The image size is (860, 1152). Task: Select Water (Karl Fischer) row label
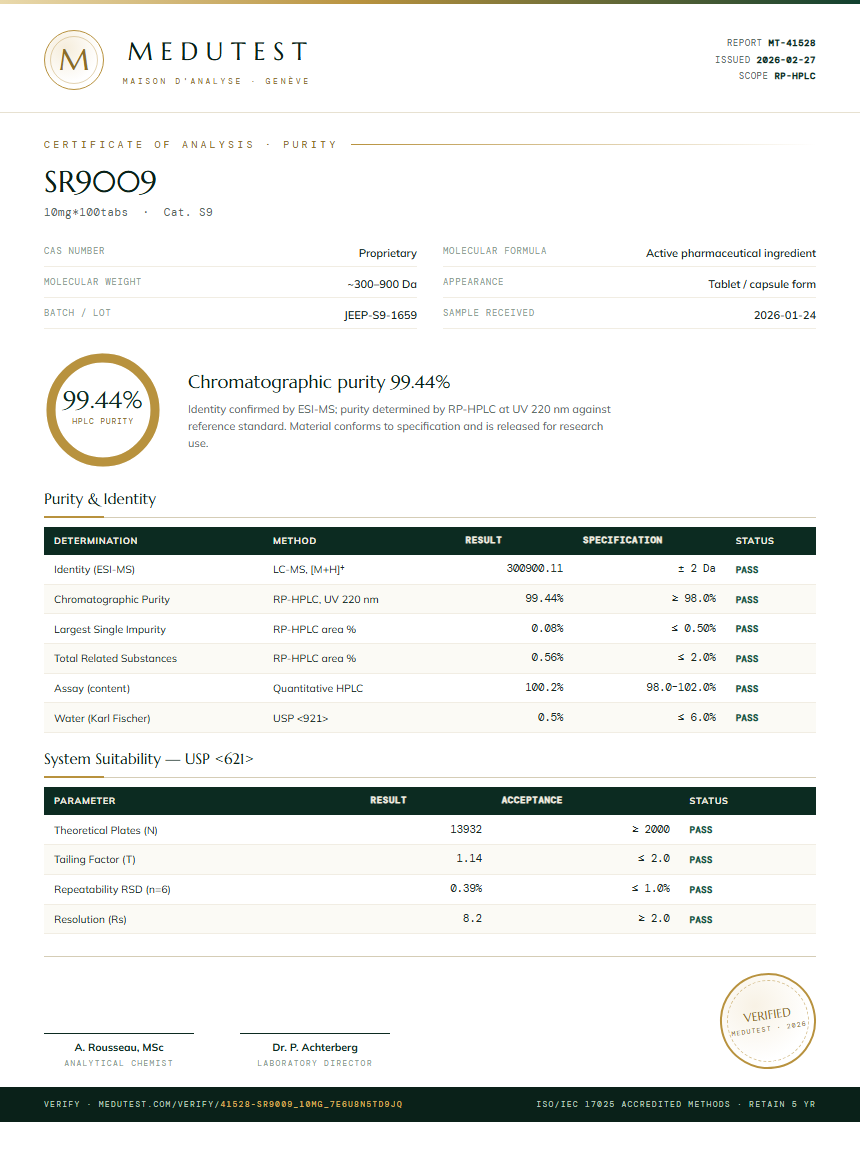[102, 719]
